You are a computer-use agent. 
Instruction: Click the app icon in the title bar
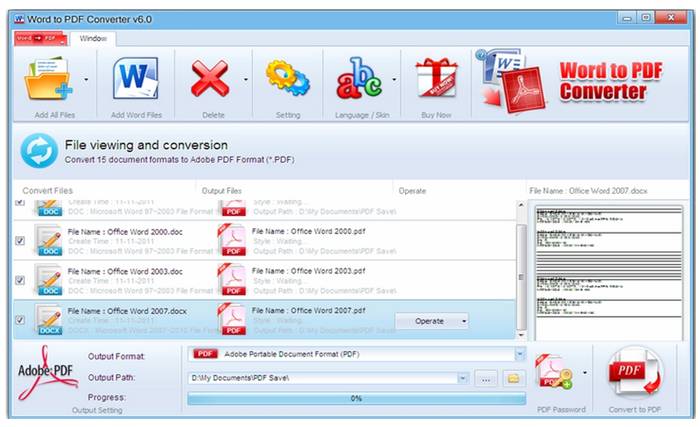tap(19, 19)
